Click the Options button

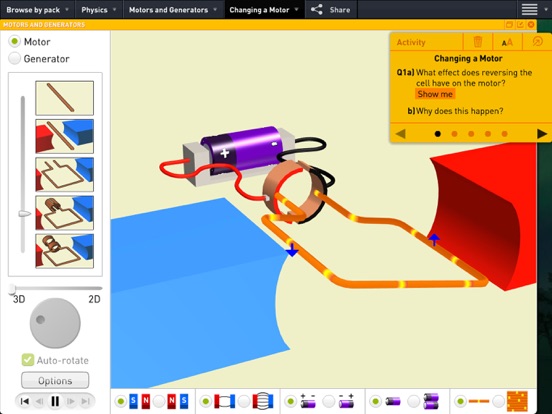(55, 381)
